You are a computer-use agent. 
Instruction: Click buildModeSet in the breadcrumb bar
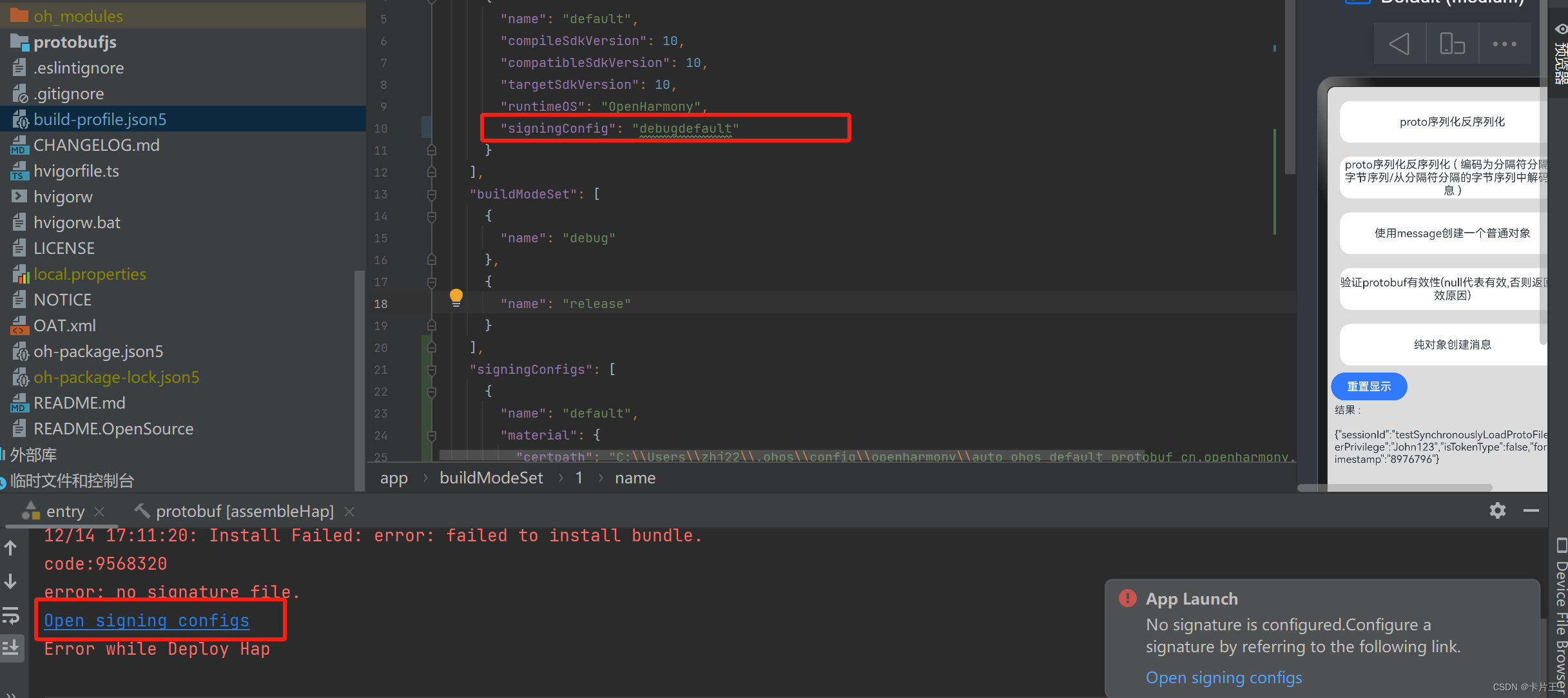pyautogui.click(x=491, y=478)
